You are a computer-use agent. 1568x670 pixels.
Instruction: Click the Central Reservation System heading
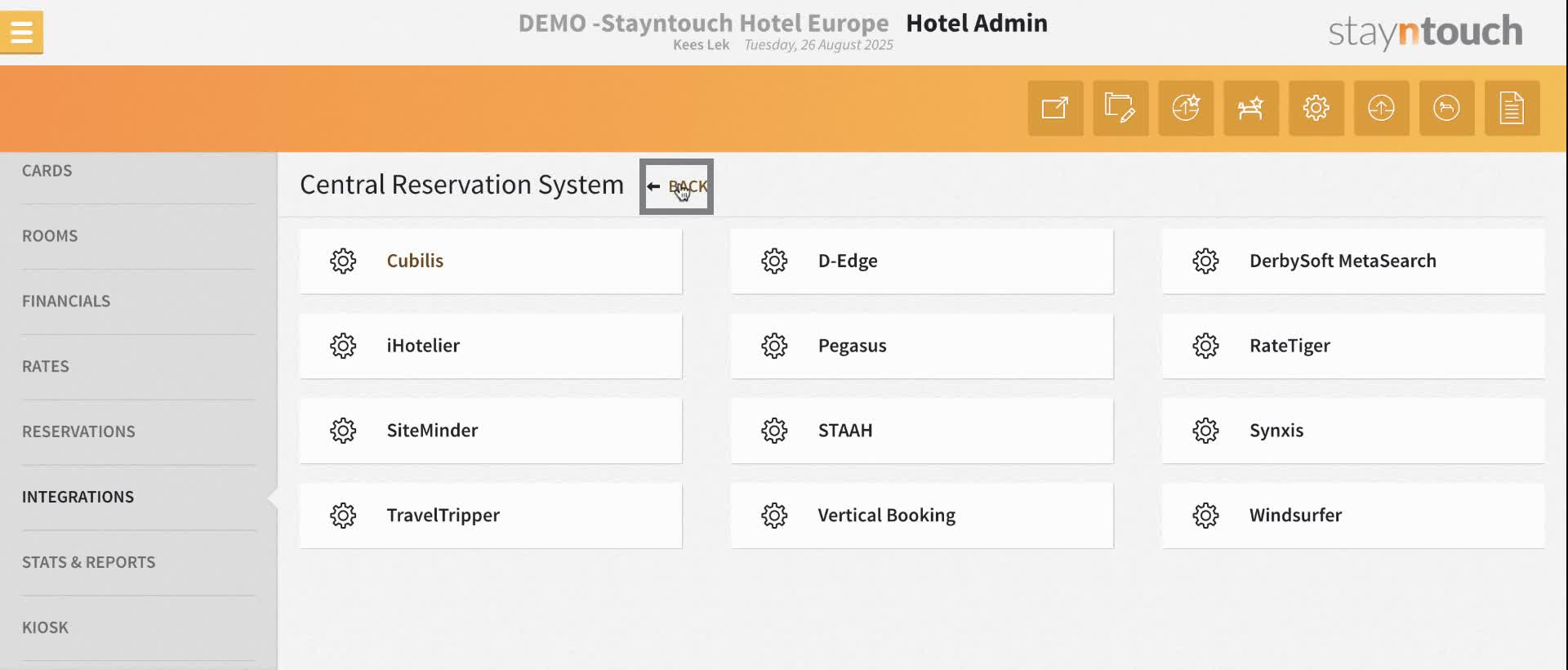pos(461,185)
